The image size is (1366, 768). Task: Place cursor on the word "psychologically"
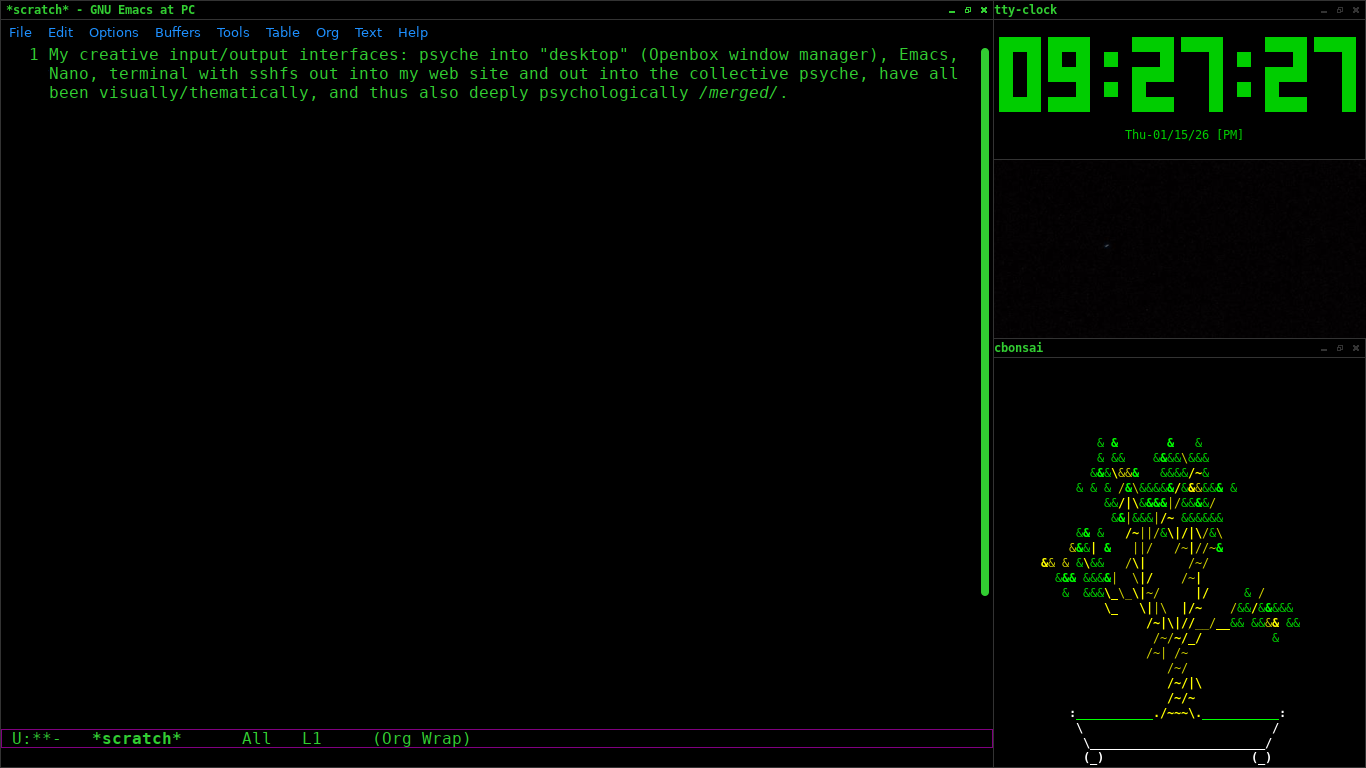coord(614,93)
